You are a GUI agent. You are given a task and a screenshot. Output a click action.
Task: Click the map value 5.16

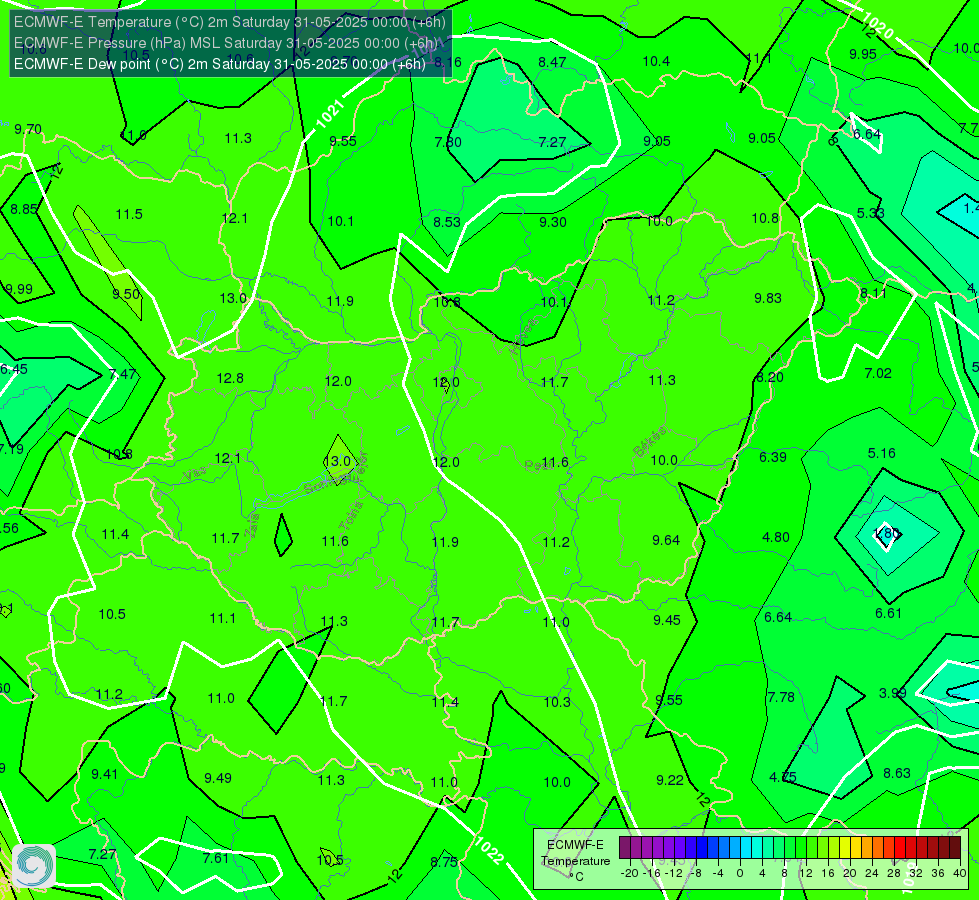point(882,453)
